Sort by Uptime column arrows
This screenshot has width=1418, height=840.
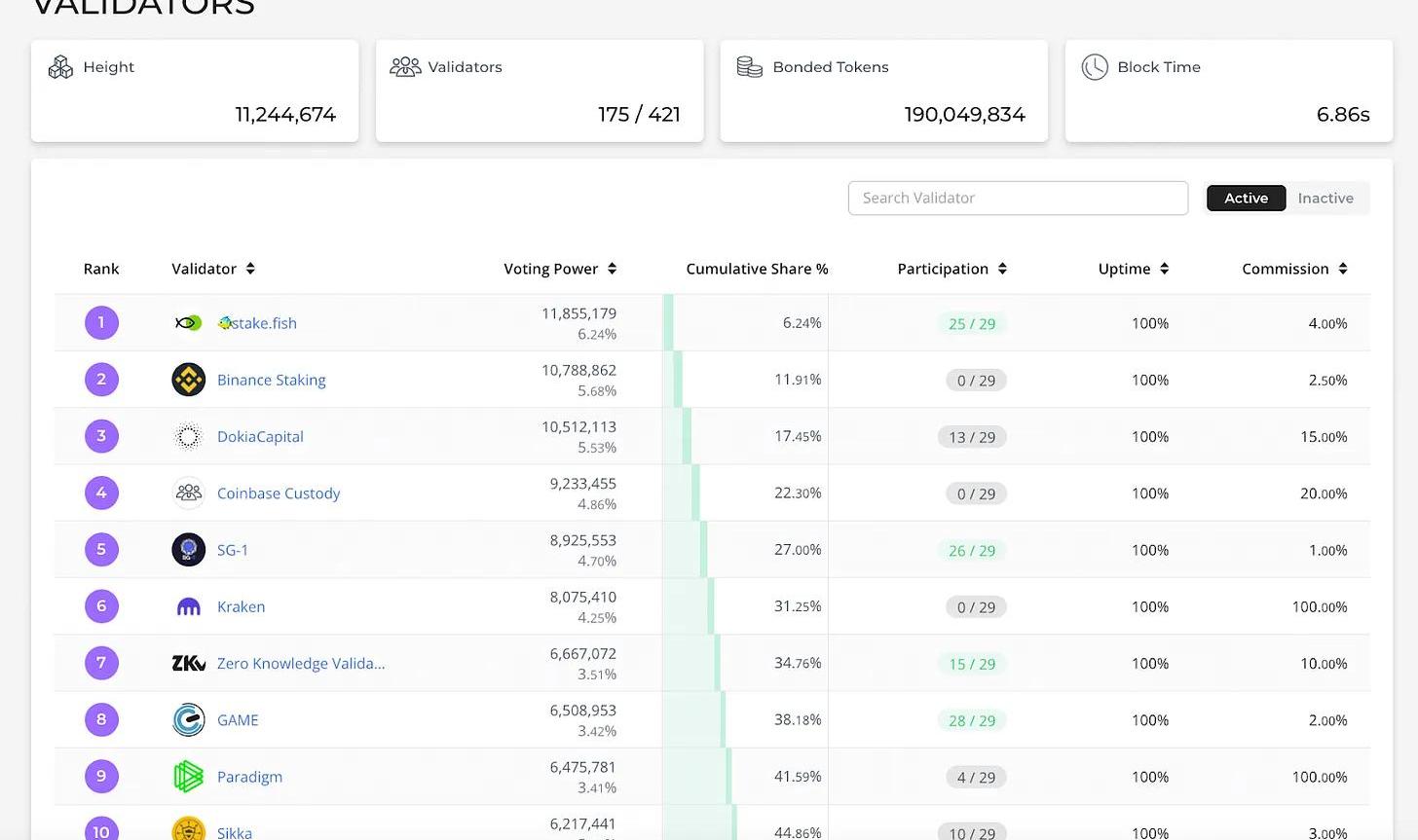pyautogui.click(x=1164, y=269)
